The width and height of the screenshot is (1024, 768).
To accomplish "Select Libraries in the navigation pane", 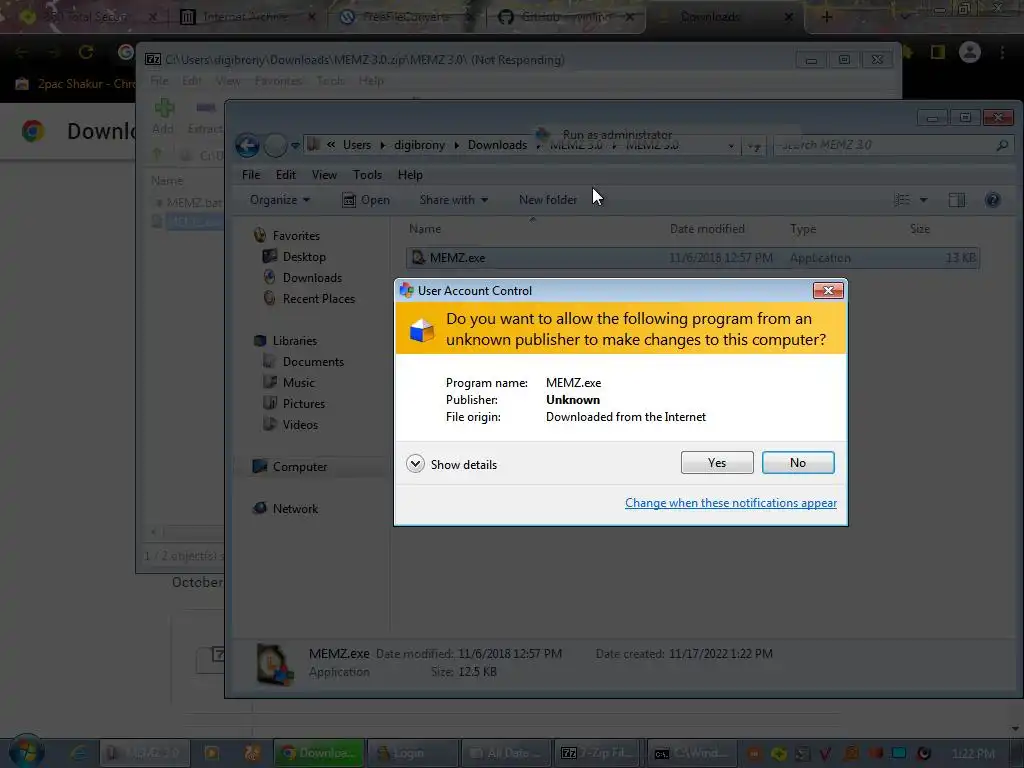I will click(x=295, y=341).
